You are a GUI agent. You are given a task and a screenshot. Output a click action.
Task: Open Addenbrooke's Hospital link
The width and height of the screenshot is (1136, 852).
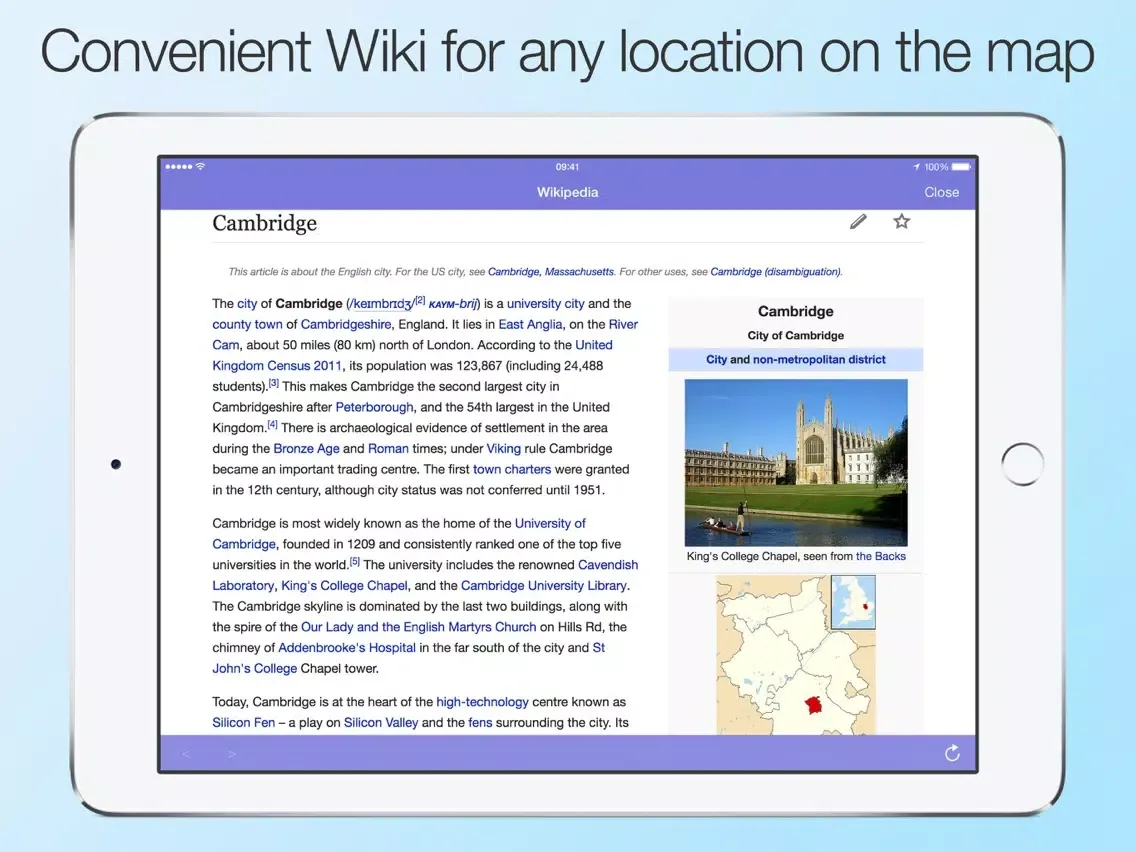pyautogui.click(x=347, y=648)
